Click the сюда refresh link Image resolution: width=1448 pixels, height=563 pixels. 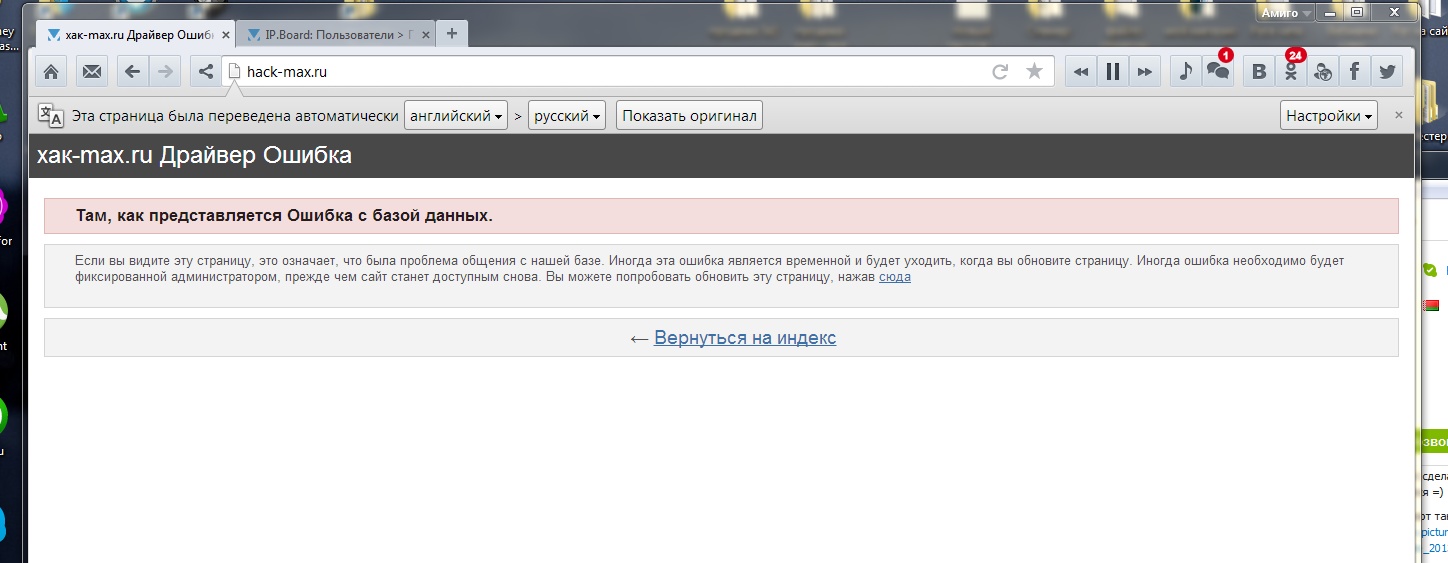[894, 277]
